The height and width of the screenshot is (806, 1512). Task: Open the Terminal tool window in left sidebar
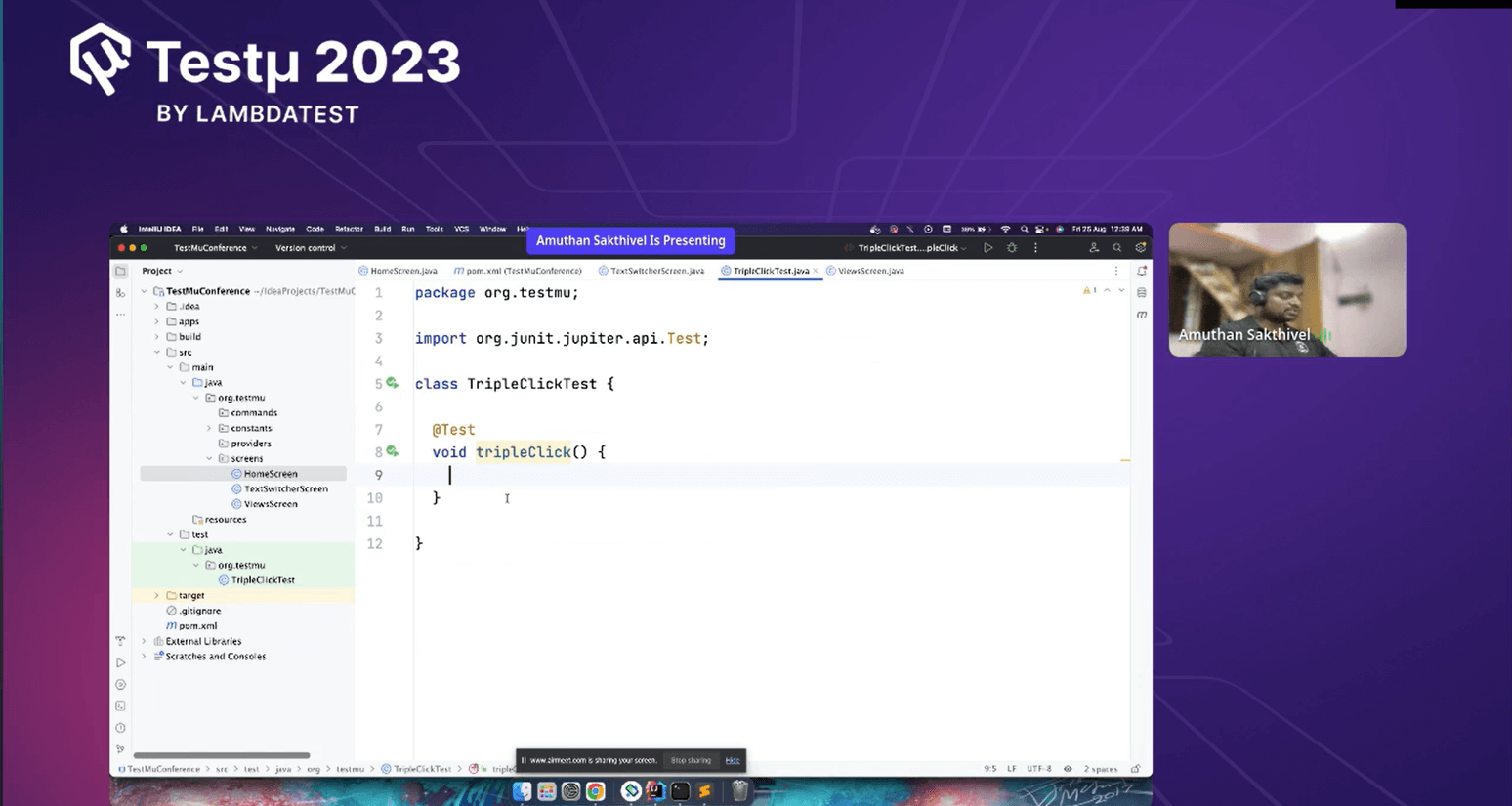coord(120,706)
